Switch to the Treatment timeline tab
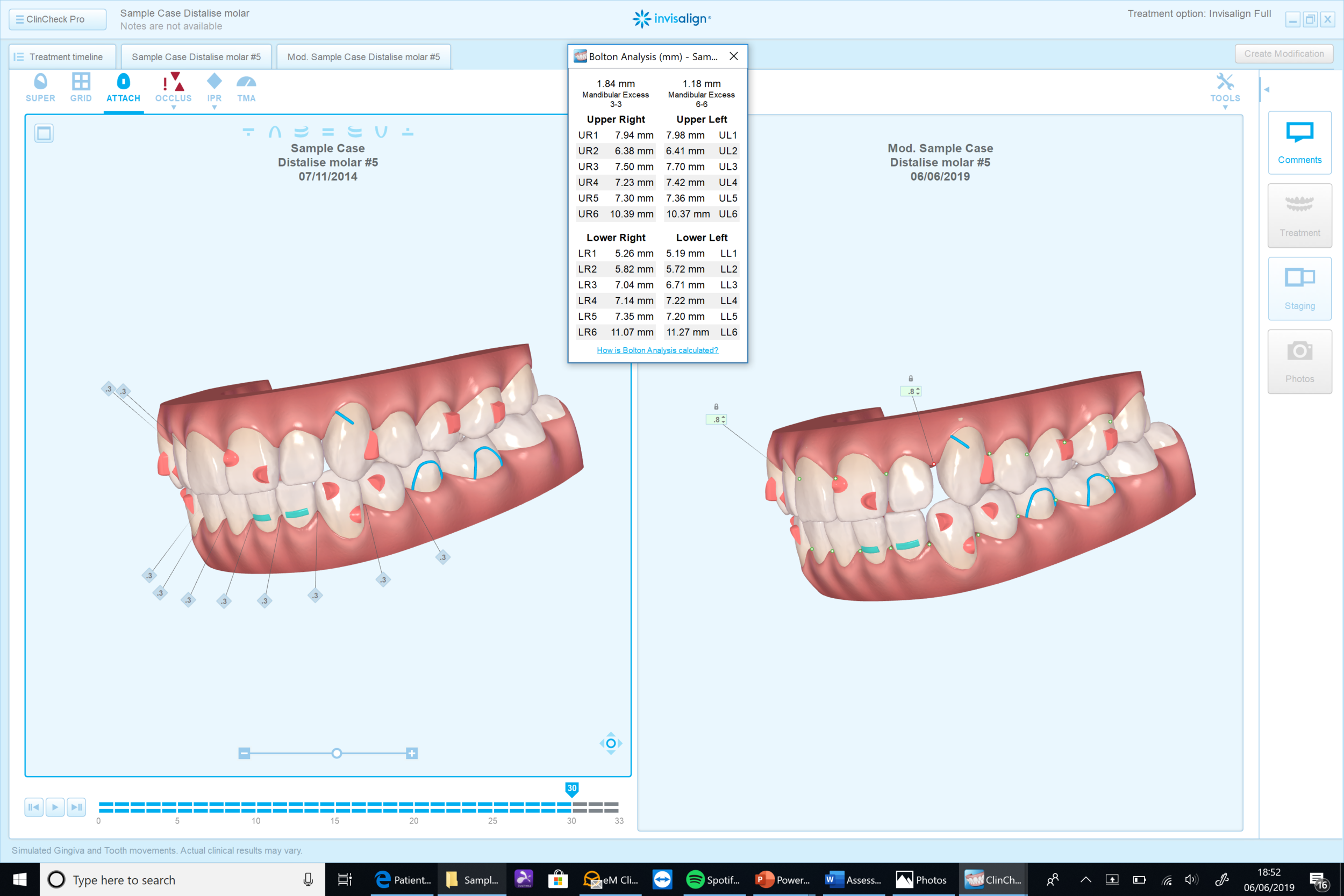The height and width of the screenshot is (896, 1344). (x=62, y=56)
